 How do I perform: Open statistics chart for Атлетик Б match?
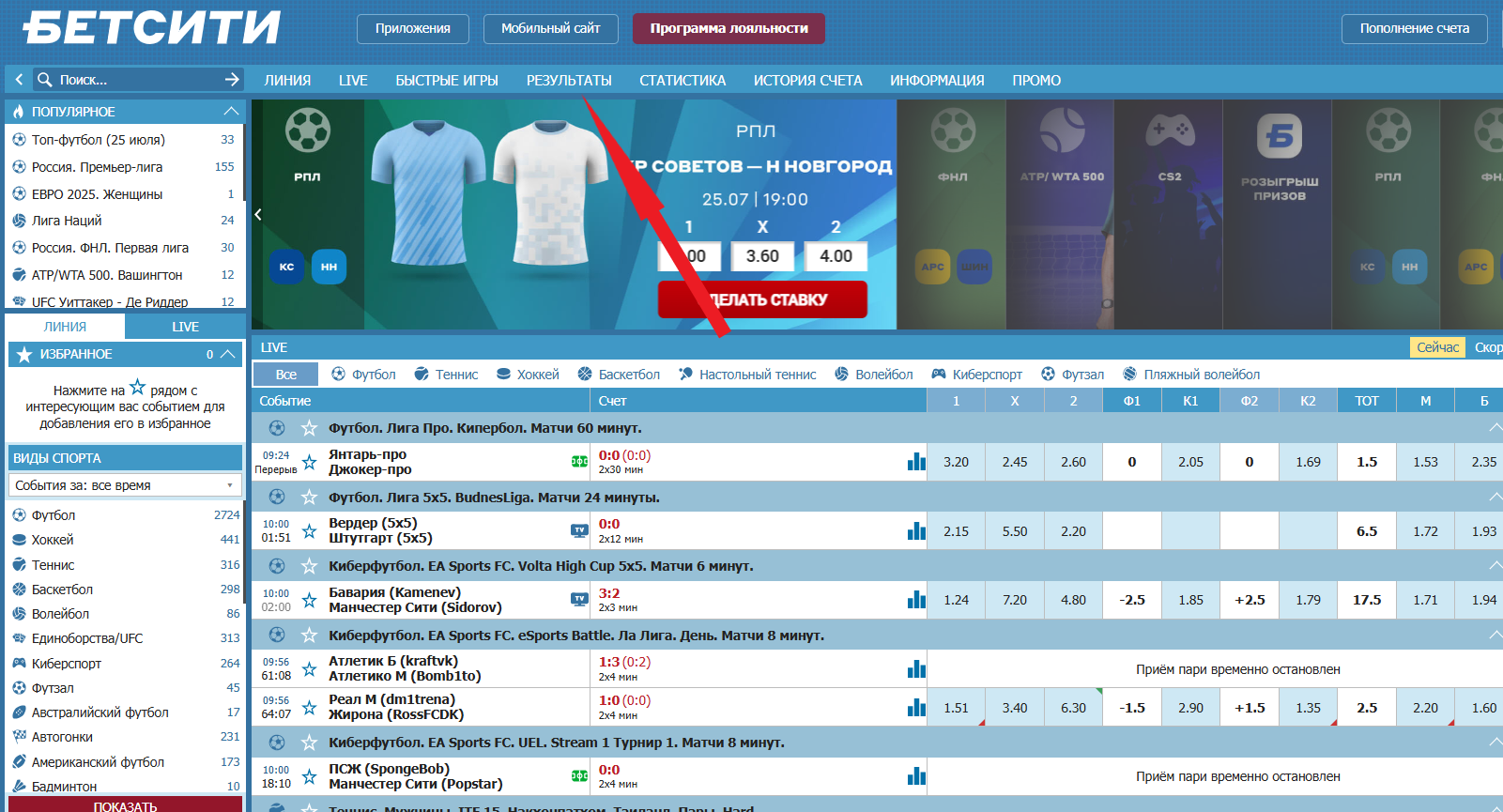(916, 669)
